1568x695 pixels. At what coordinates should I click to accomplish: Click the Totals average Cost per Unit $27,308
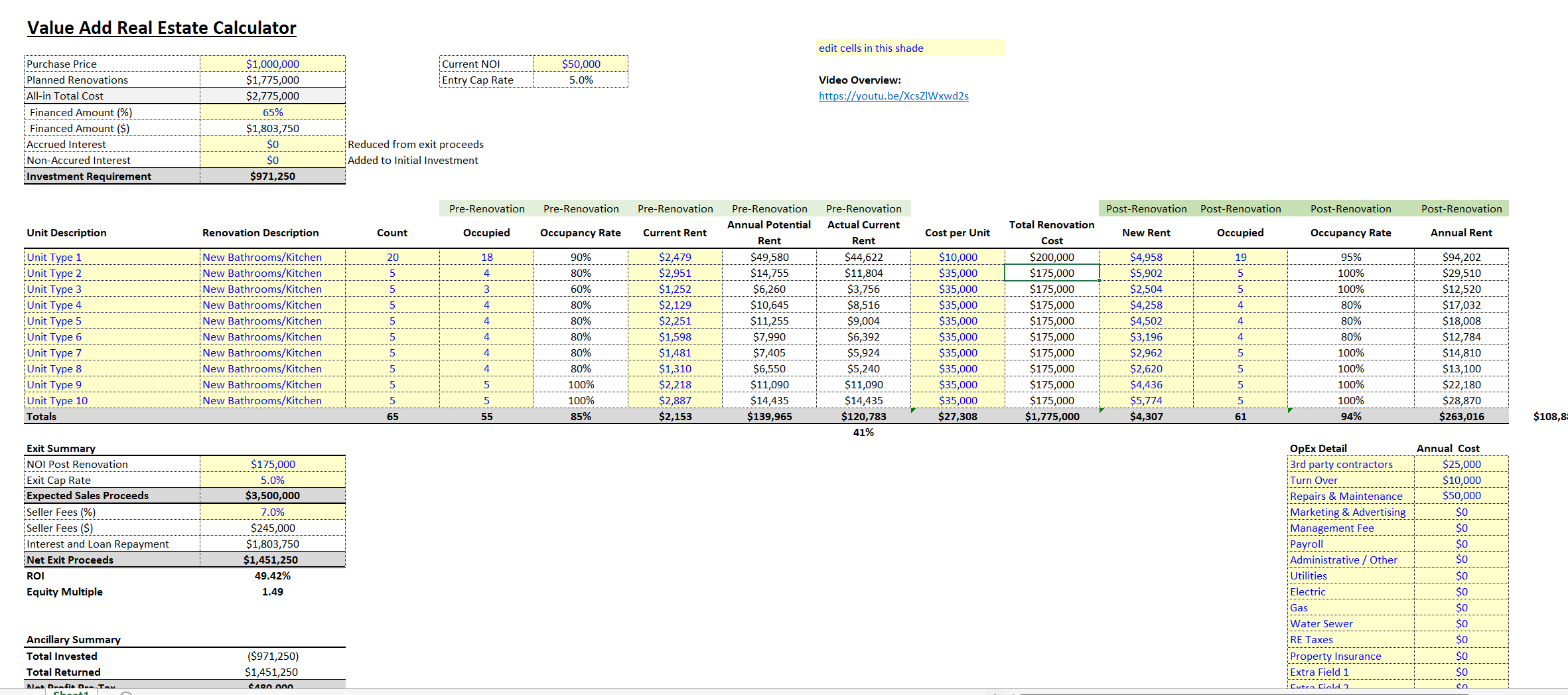pos(958,416)
